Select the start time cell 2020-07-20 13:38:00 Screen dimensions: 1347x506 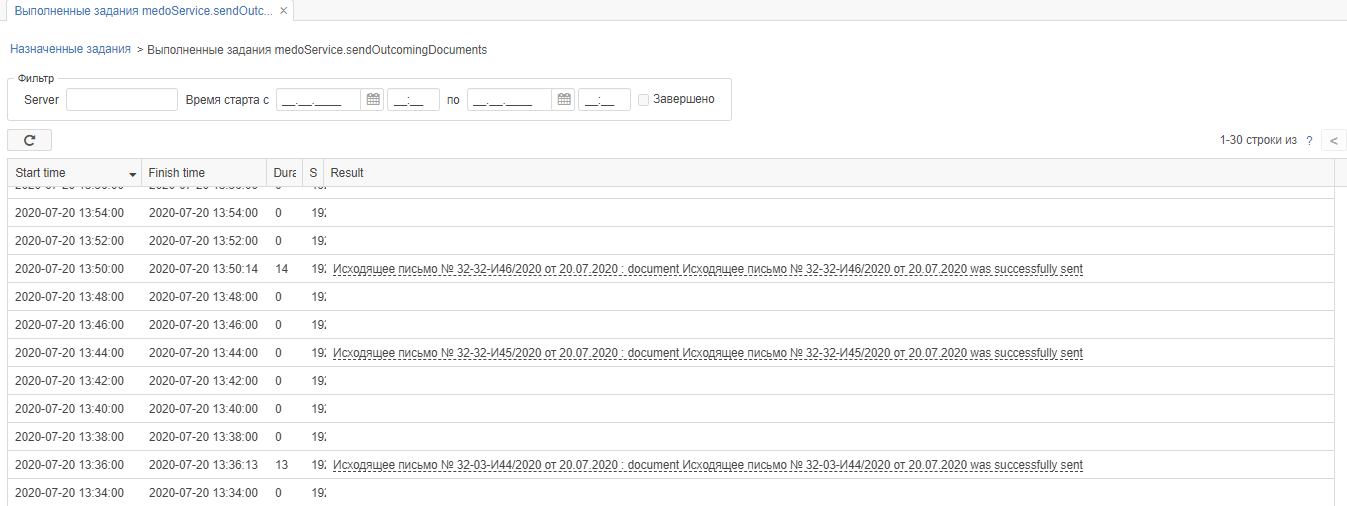pyautogui.click(x=70, y=437)
